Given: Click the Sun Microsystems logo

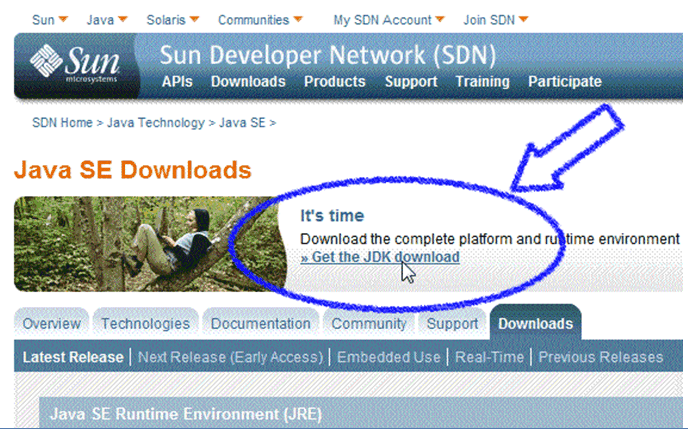Looking at the screenshot, I should (x=75, y=64).
